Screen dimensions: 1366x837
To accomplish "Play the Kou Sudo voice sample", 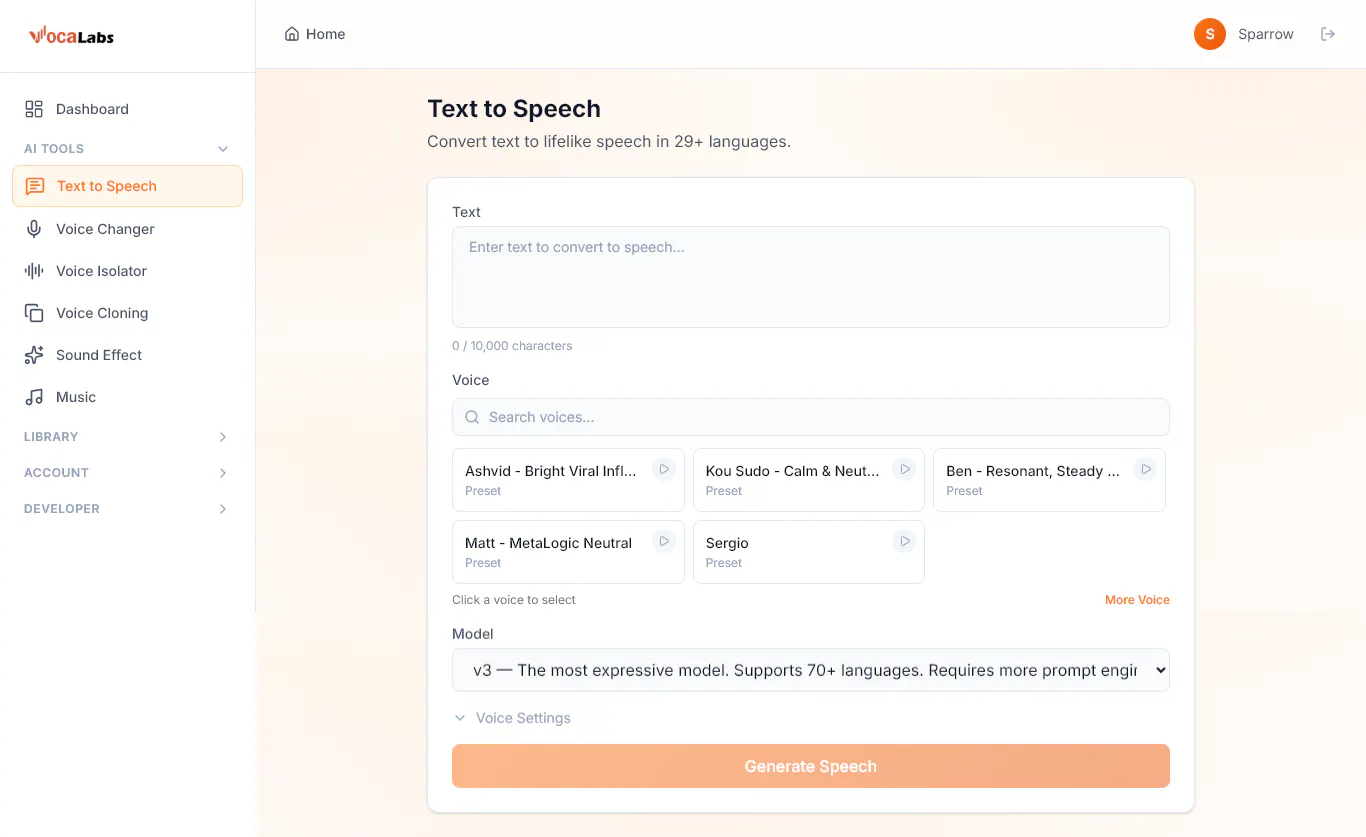I will [904, 469].
